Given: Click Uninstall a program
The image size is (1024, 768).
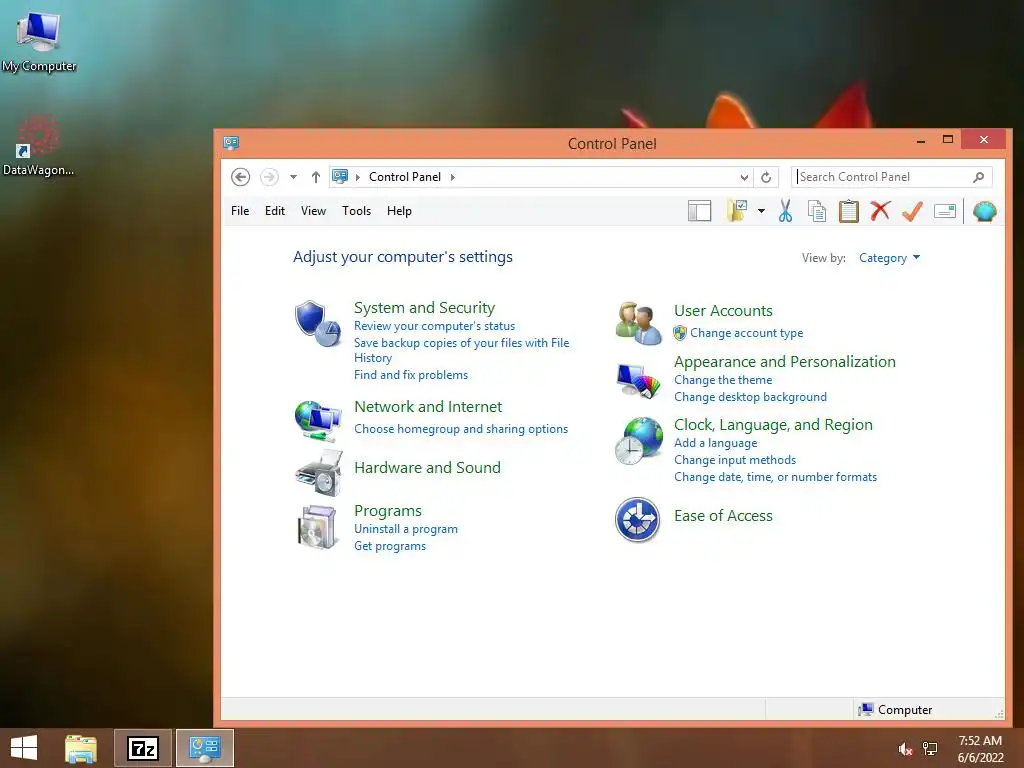Looking at the screenshot, I should 406,529.
